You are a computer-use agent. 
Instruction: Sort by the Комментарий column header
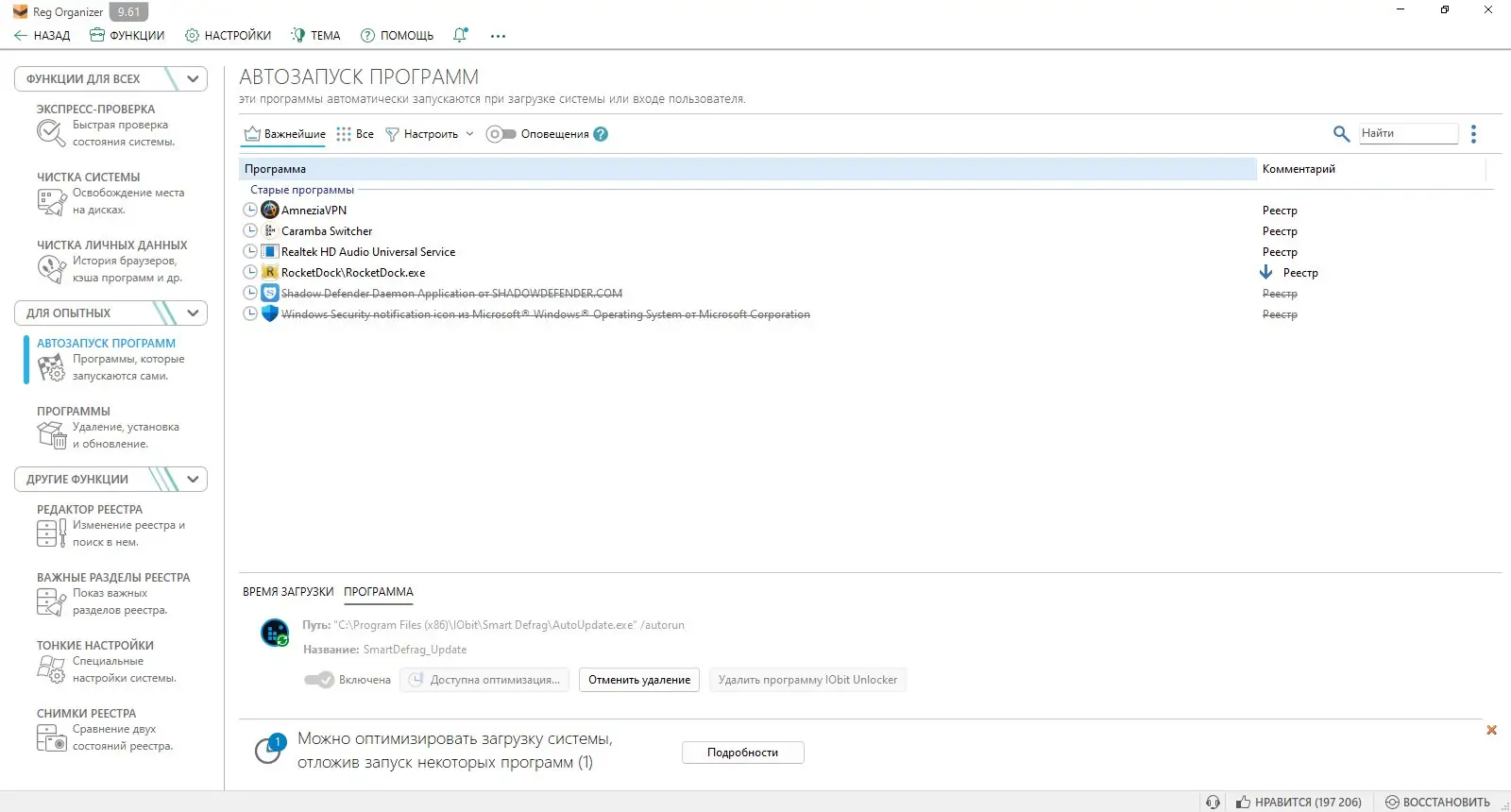click(x=1372, y=169)
